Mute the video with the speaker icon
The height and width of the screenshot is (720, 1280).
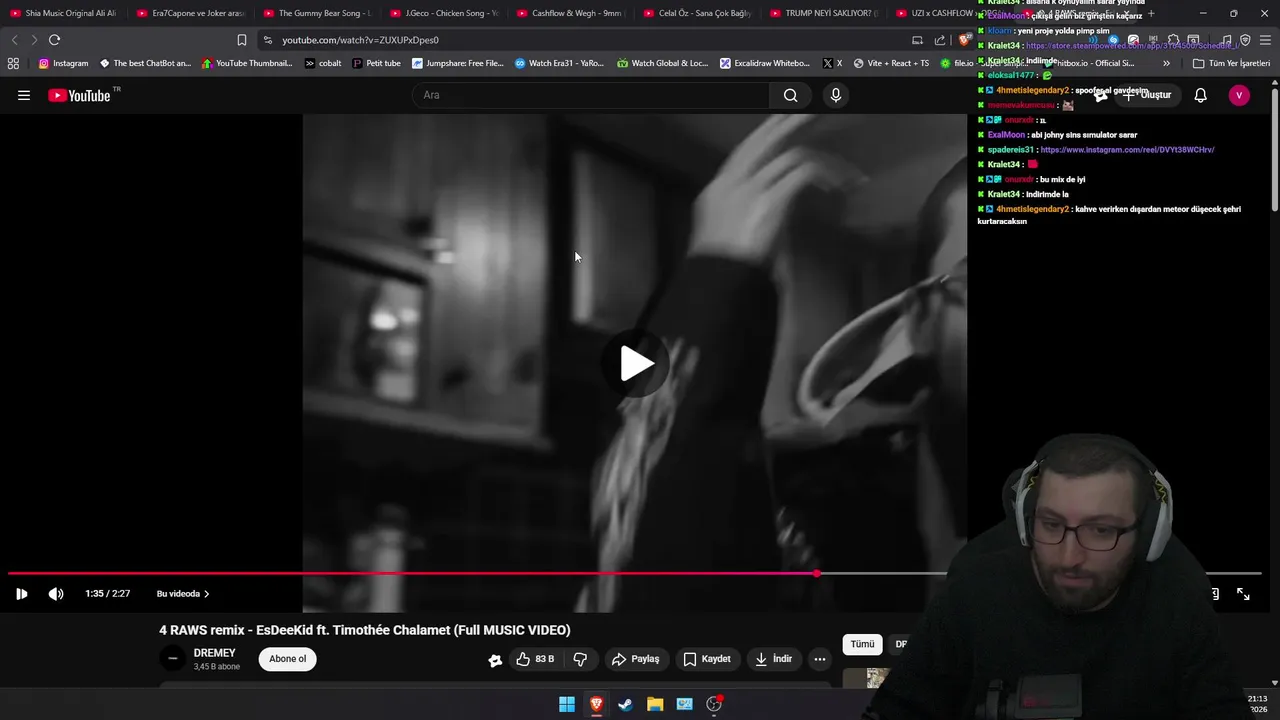point(56,594)
